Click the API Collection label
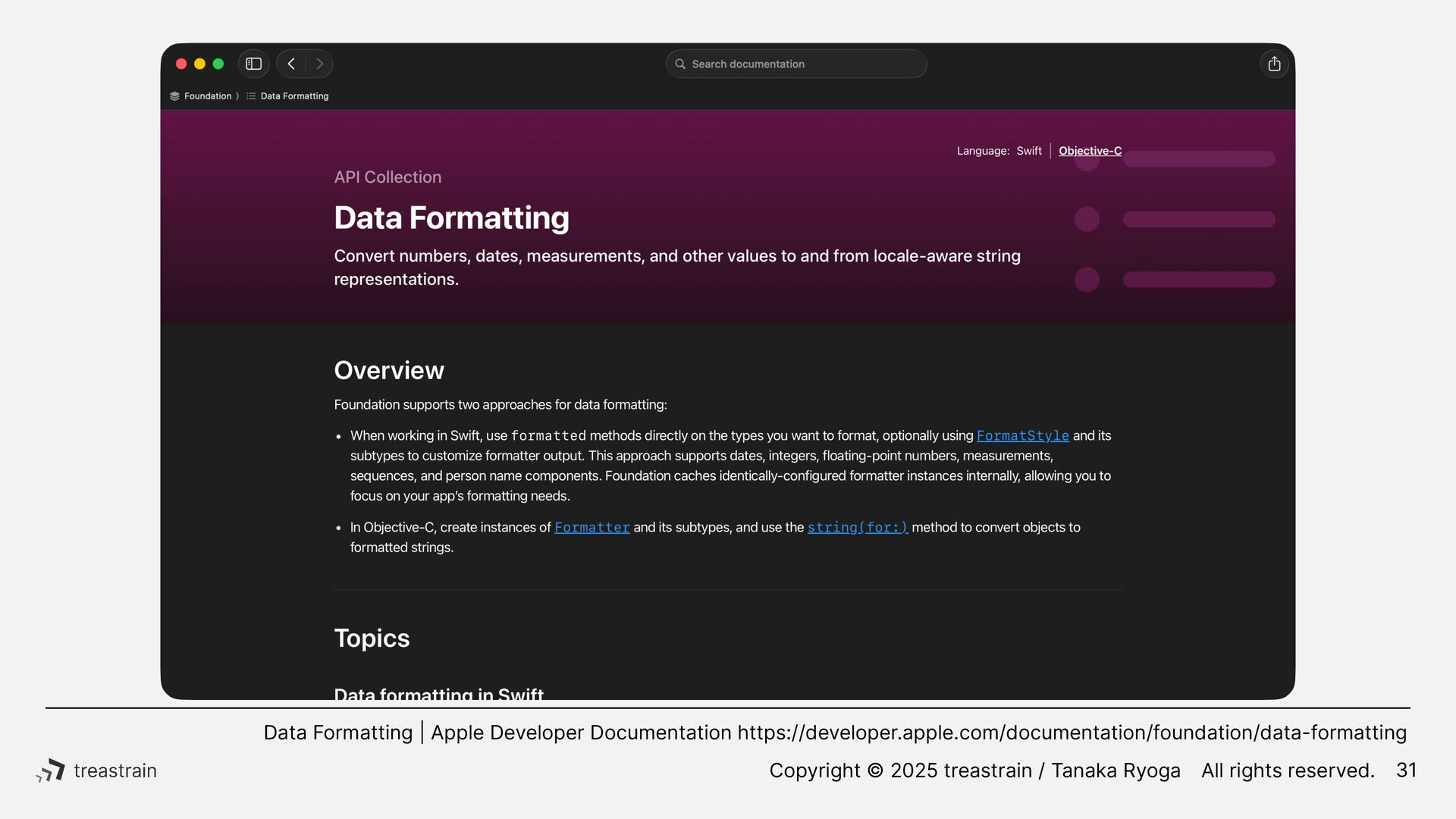This screenshot has width=1456, height=819. 388,177
